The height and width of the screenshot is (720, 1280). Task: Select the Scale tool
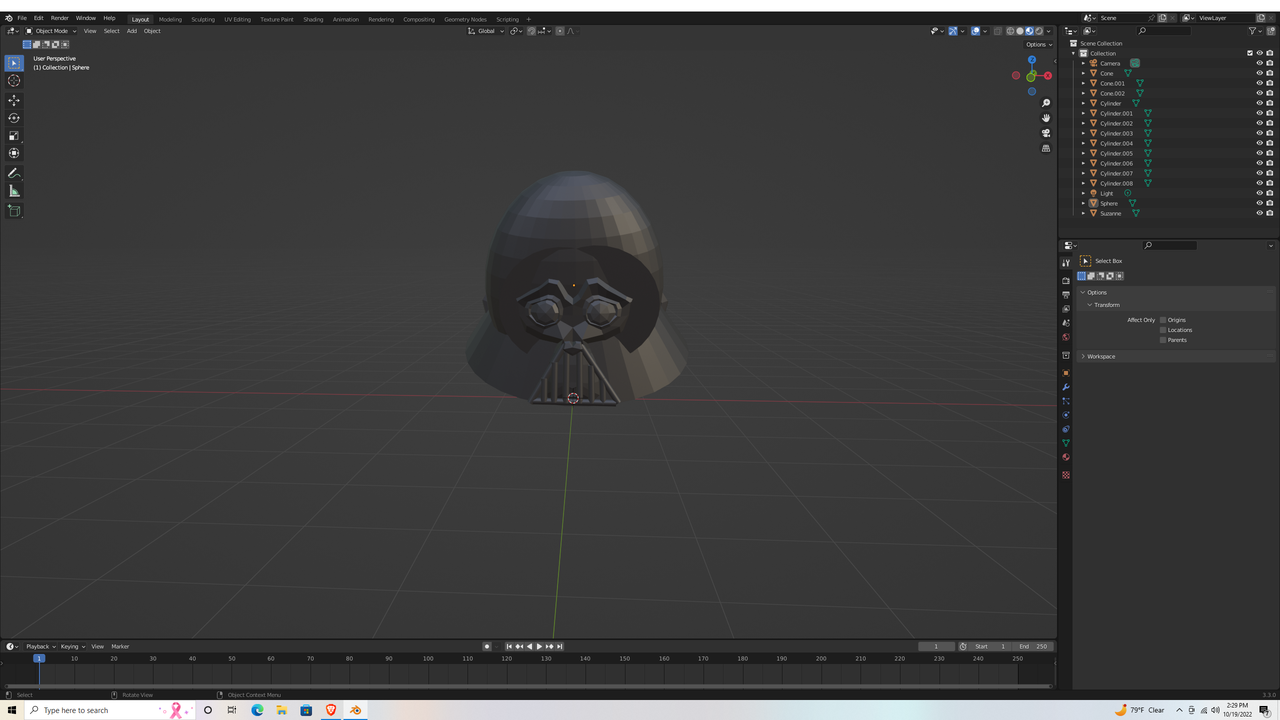coord(14,136)
